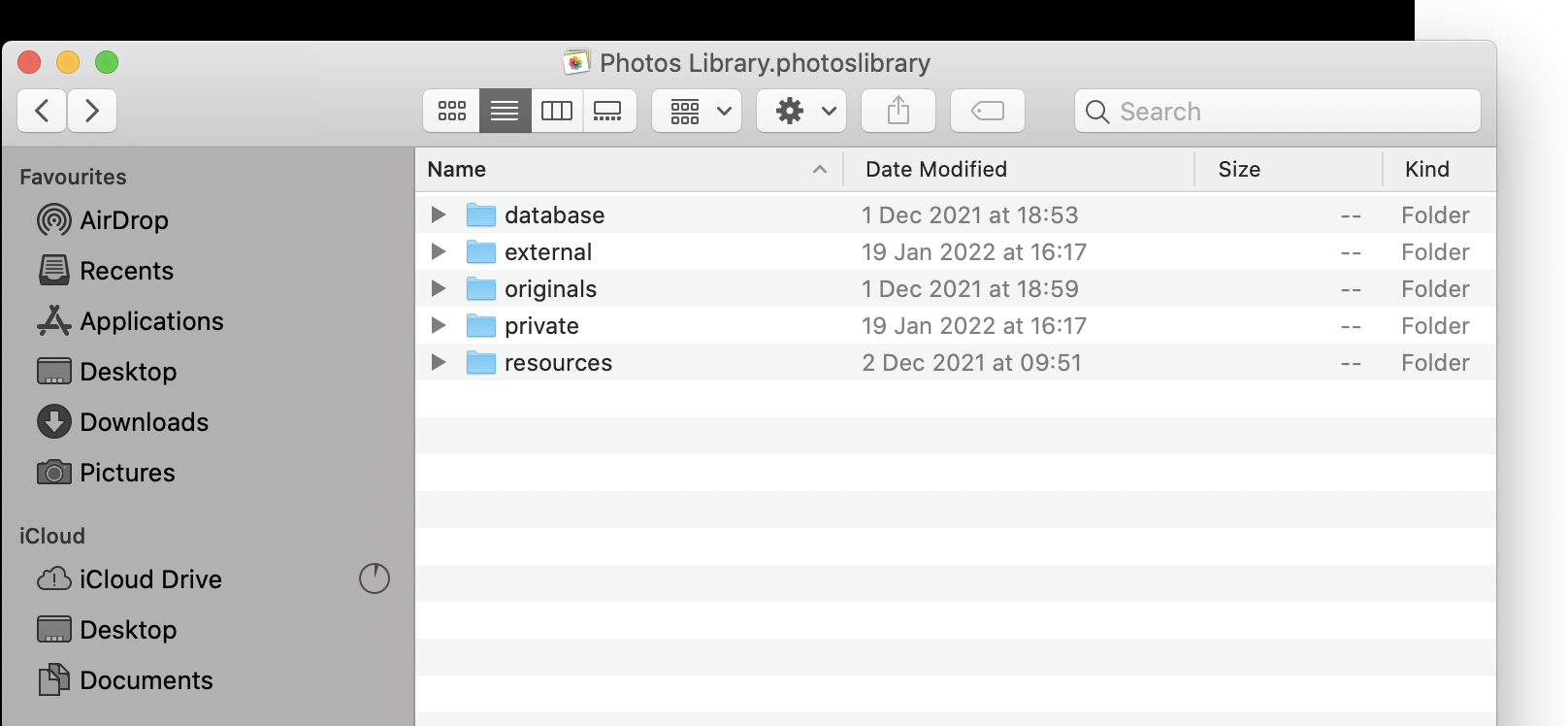Switch to gallery view
The image size is (1568, 726).
pos(608,111)
